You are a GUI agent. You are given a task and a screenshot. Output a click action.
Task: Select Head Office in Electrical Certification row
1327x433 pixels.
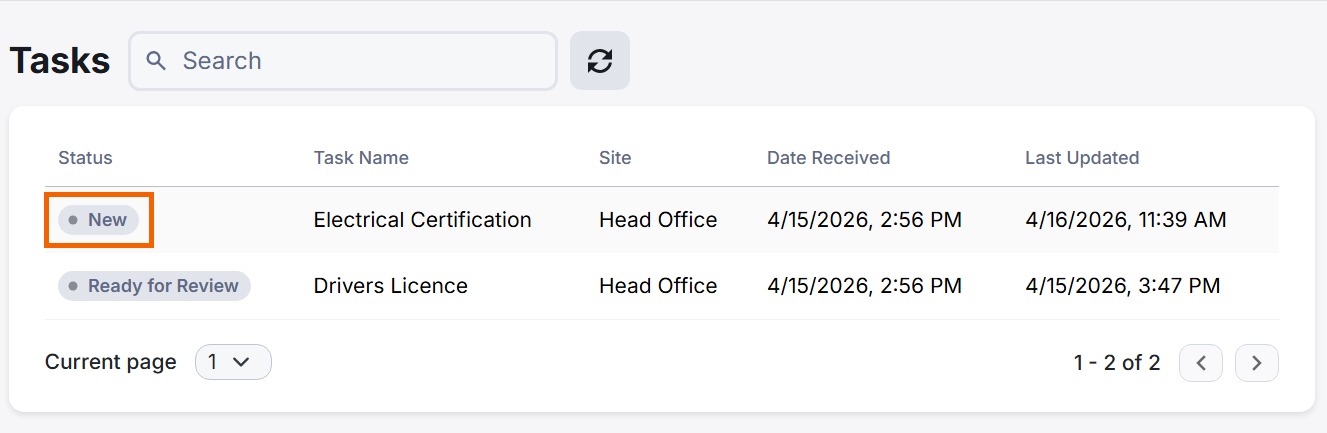(x=658, y=220)
